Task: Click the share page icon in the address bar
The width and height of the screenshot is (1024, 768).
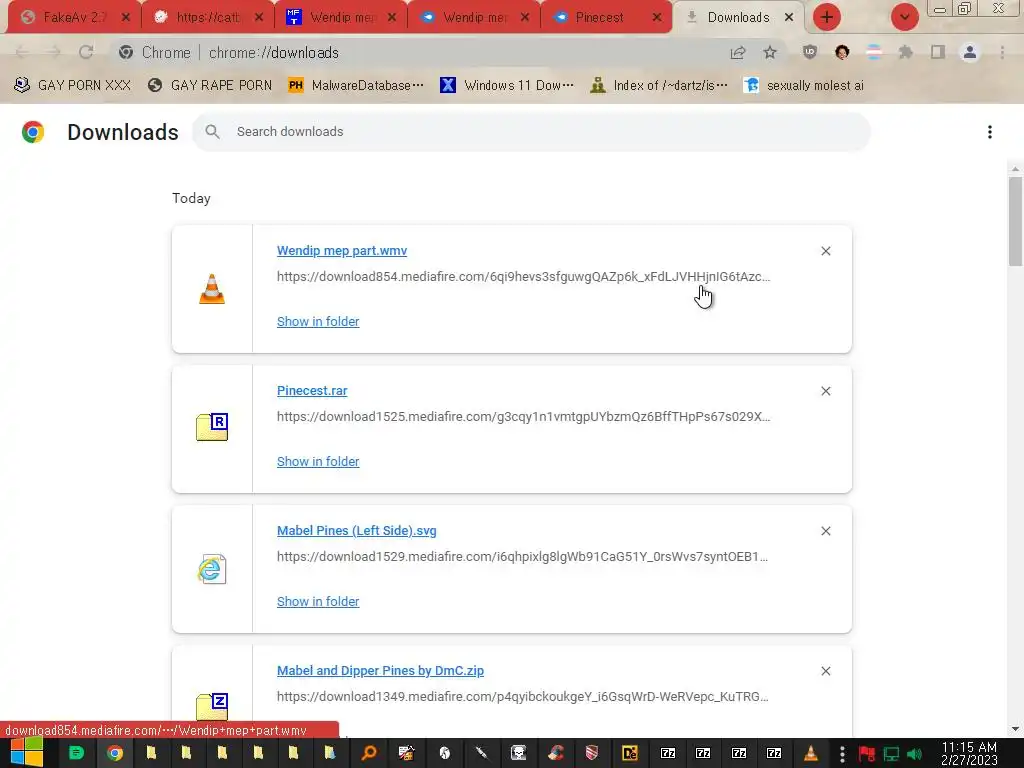Action: 738,52
